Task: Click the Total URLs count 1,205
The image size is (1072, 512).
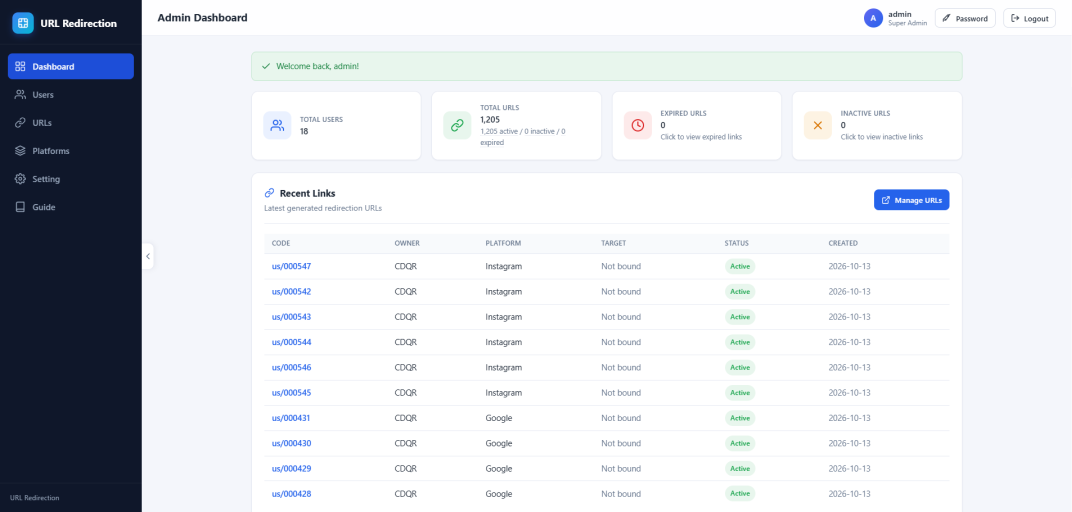Action: pos(490,119)
